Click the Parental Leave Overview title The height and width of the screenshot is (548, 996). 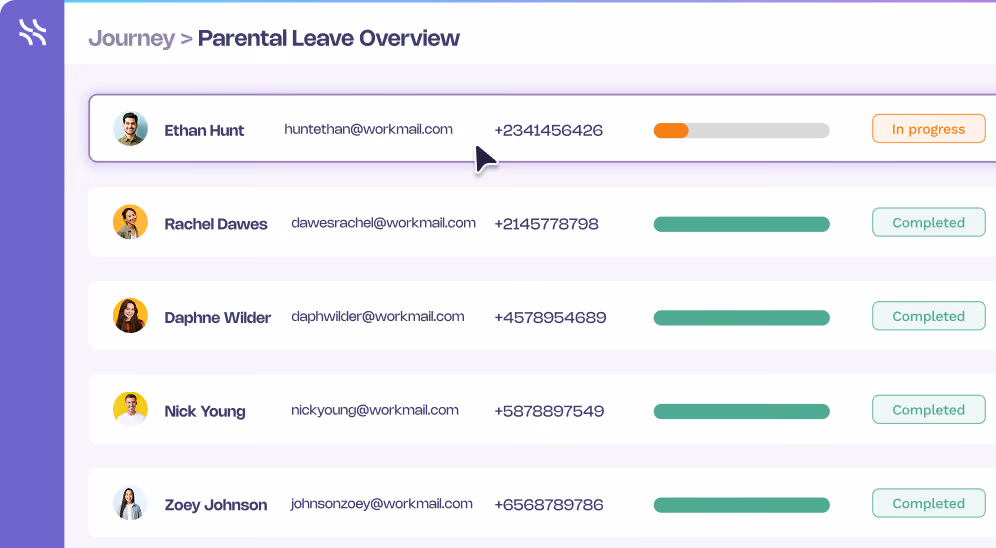tap(328, 38)
